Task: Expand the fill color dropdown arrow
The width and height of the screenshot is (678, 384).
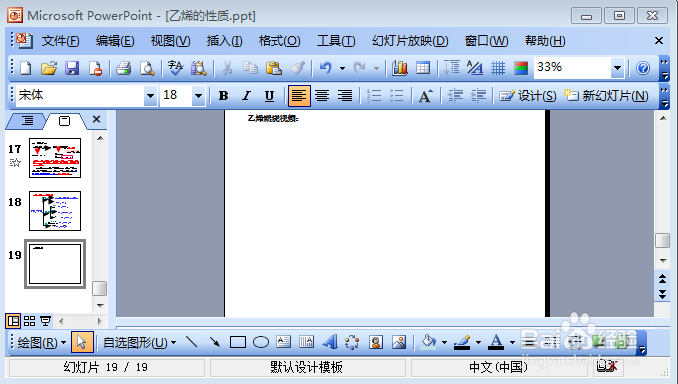Action: coord(444,342)
